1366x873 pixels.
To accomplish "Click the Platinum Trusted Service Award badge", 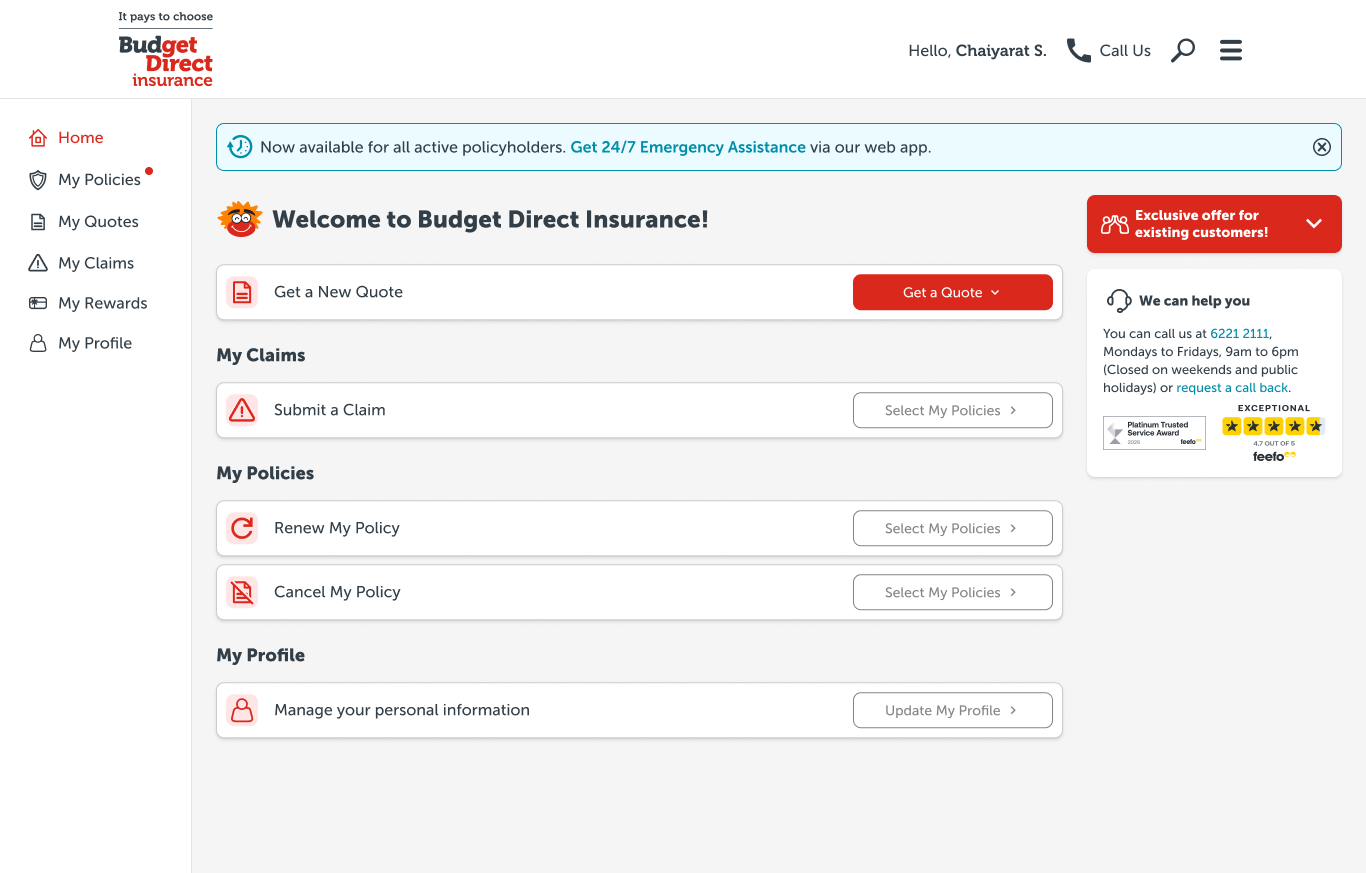I will point(1154,433).
